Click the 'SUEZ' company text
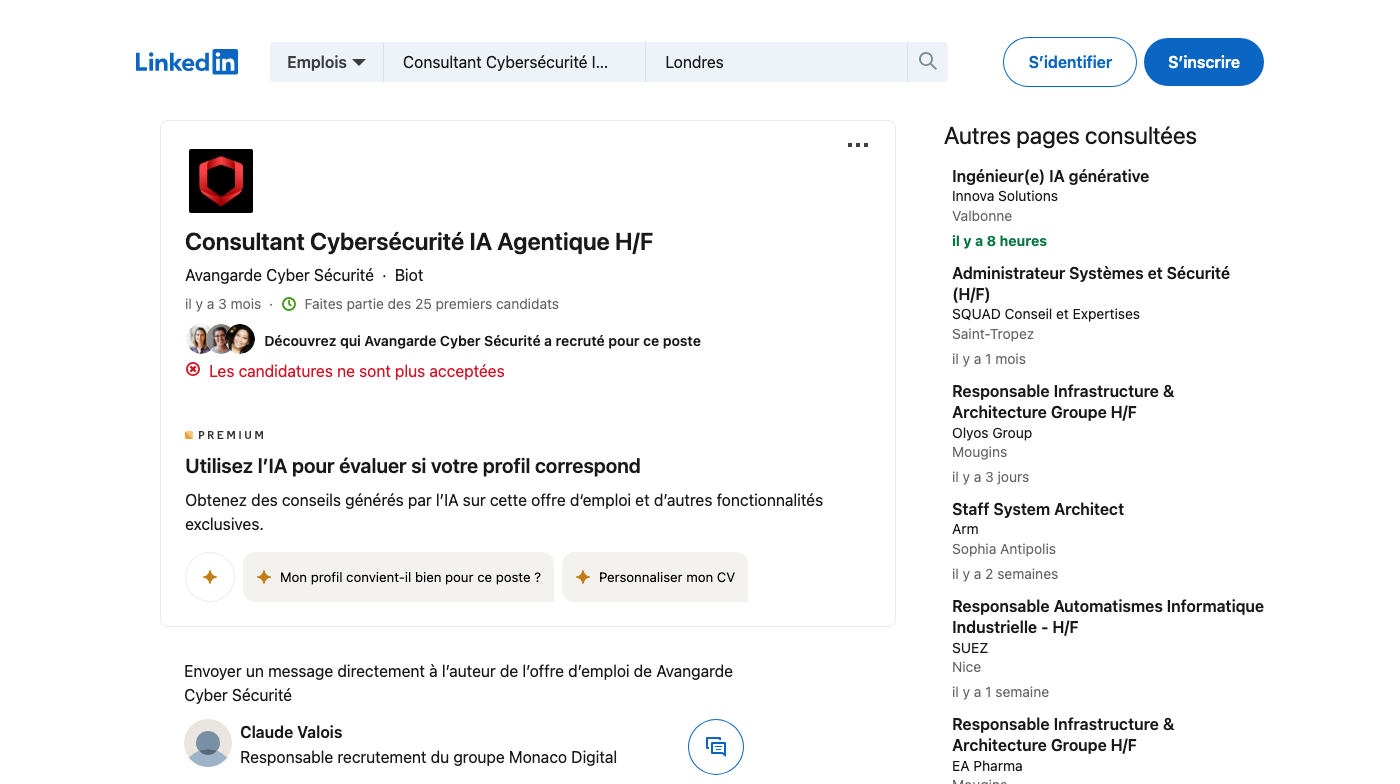Image resolution: width=1400 pixels, height=784 pixels. 970,648
